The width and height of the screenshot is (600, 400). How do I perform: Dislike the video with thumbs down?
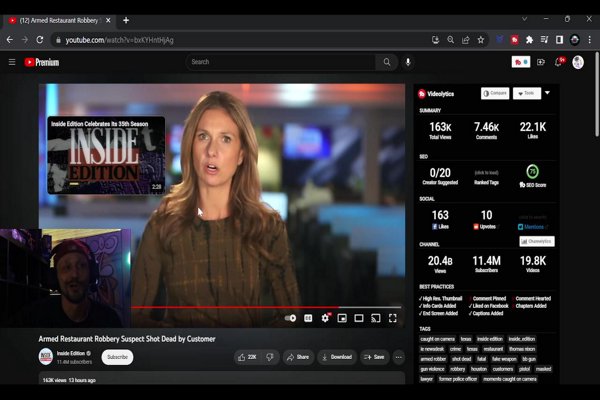(270, 357)
